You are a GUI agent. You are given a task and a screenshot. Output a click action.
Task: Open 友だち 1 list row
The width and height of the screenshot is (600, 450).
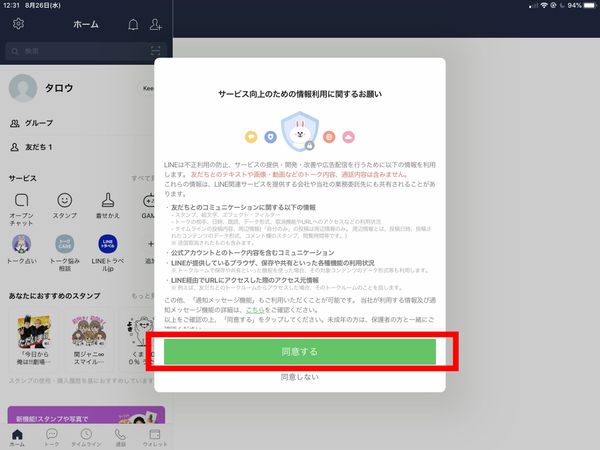(81, 147)
